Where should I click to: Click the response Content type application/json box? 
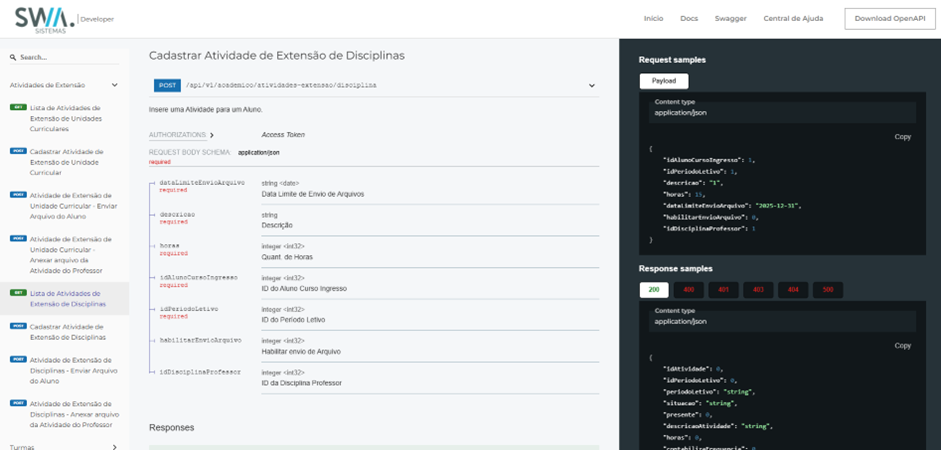[x=783, y=321]
